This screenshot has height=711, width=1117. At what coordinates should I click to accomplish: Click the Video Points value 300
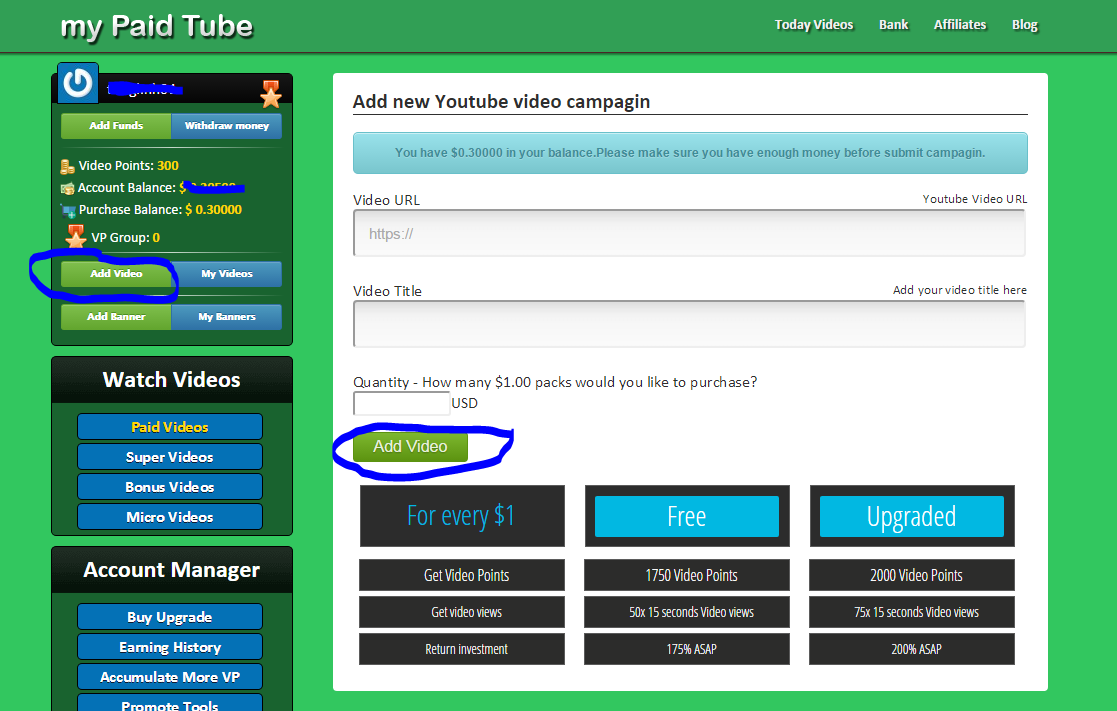coord(167,165)
